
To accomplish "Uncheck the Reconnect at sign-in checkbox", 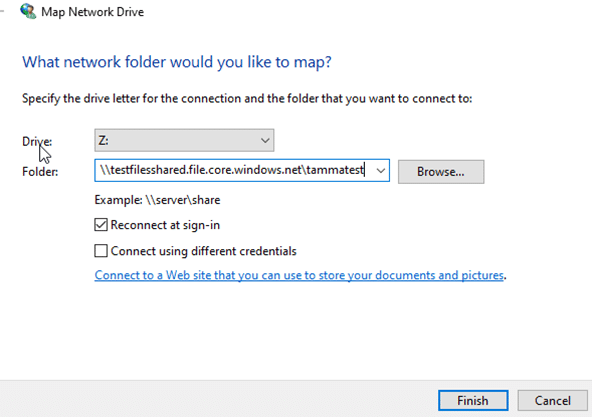I will (x=101, y=225).
